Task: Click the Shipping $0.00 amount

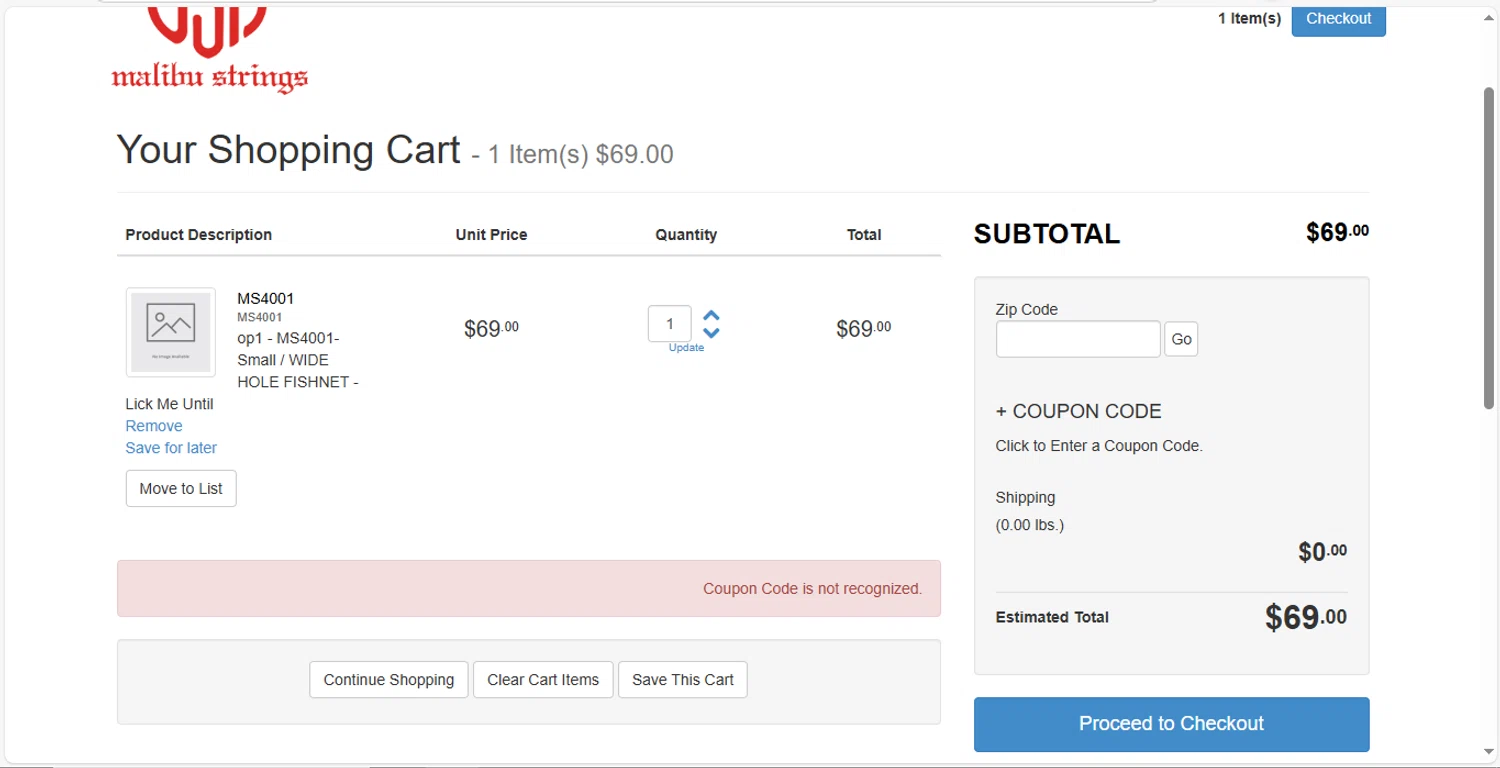Action: point(1322,551)
